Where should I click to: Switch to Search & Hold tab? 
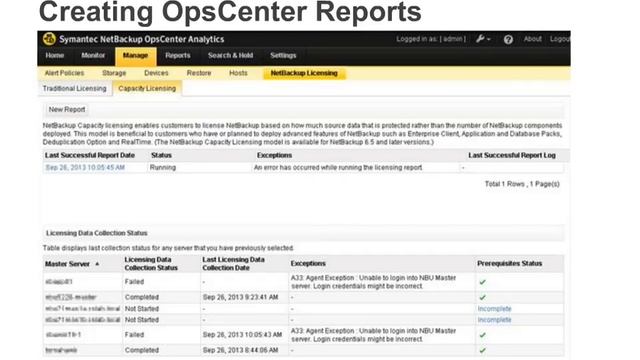(231, 56)
